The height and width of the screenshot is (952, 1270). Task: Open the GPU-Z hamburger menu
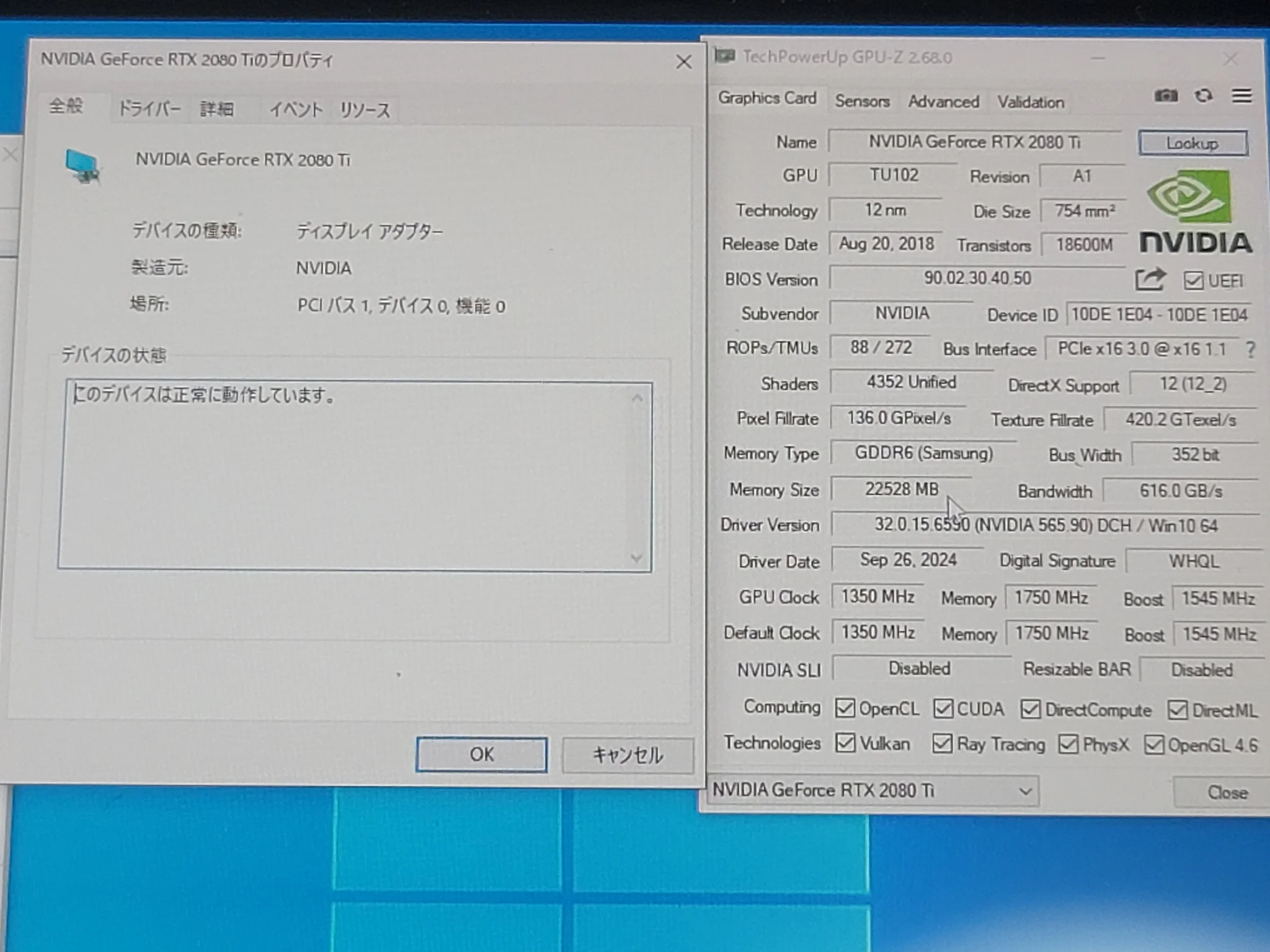click(x=1241, y=95)
